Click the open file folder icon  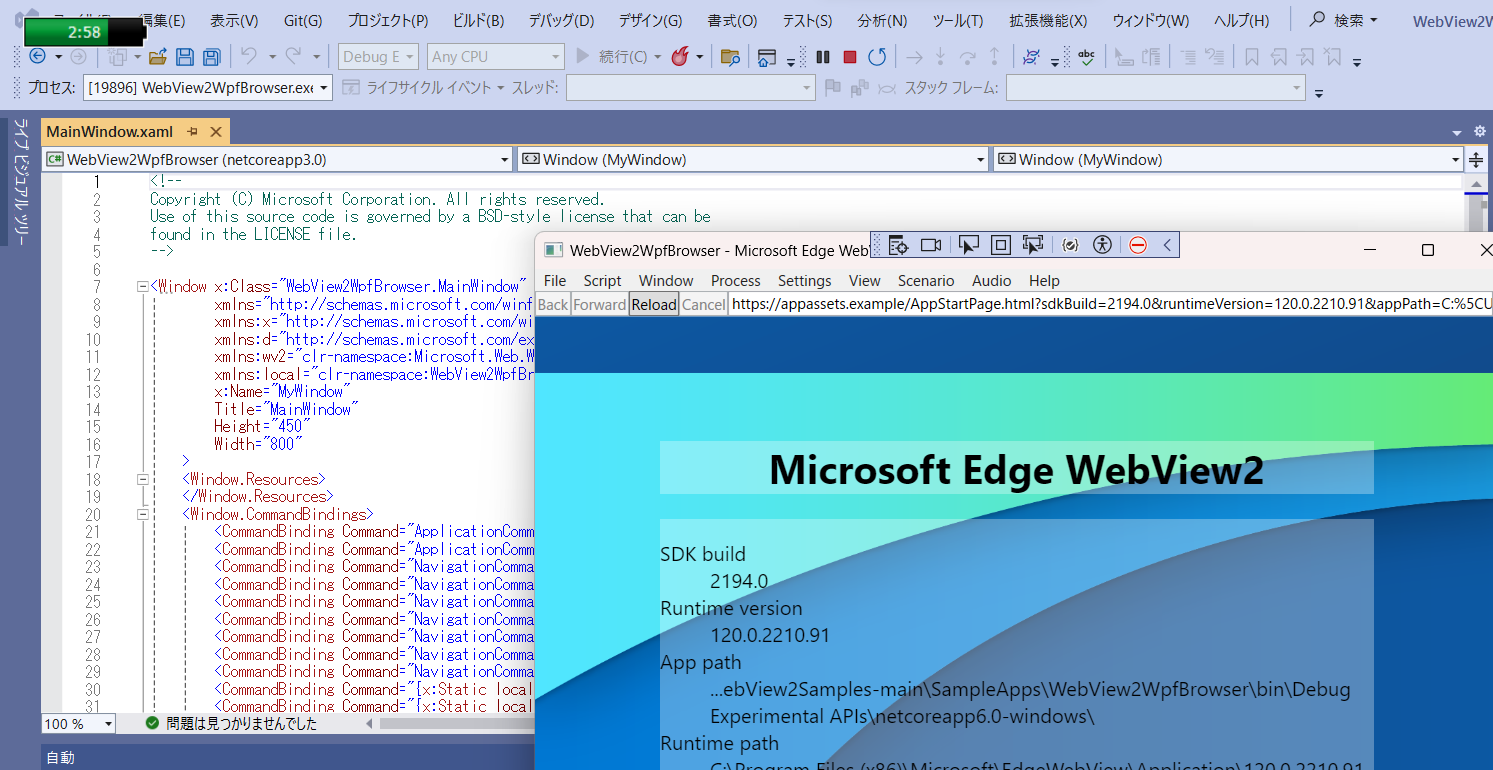(157, 57)
